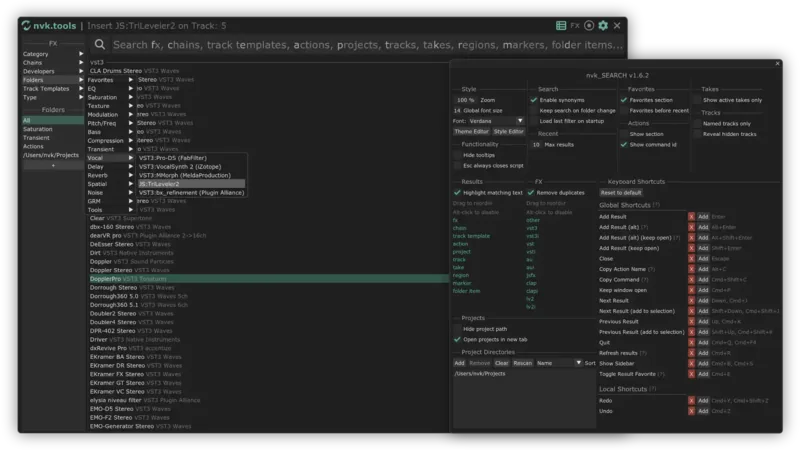Open the Delay folder menu item

pos(110,166)
